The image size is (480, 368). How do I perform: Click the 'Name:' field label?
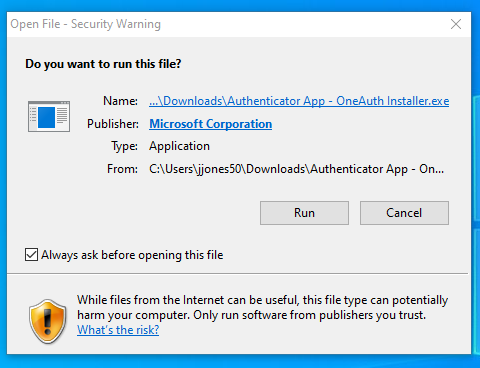(120, 101)
